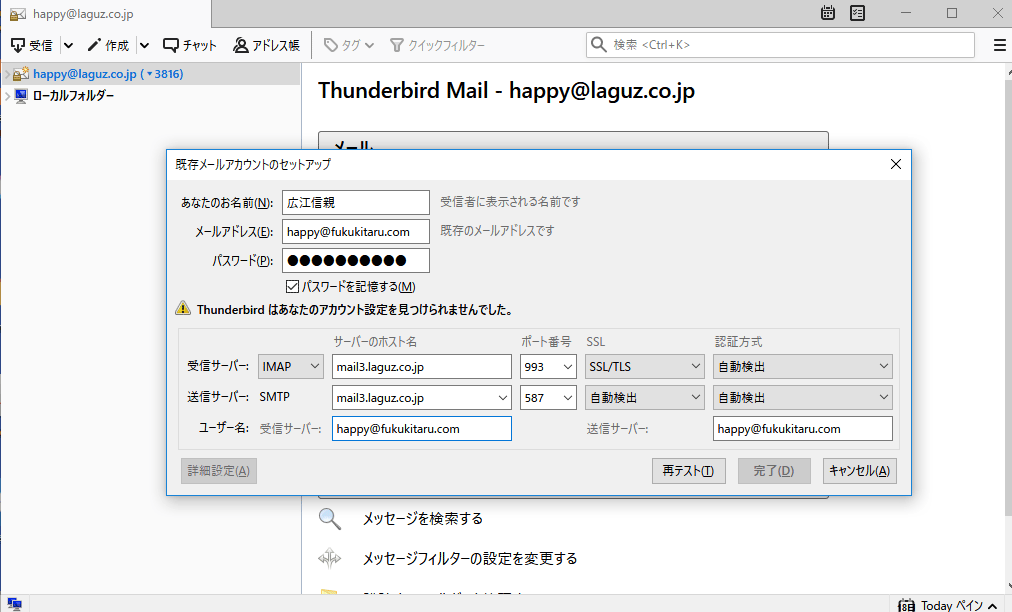
Task: Open the incoming SSL/TLS dropdown
Action: click(x=645, y=366)
